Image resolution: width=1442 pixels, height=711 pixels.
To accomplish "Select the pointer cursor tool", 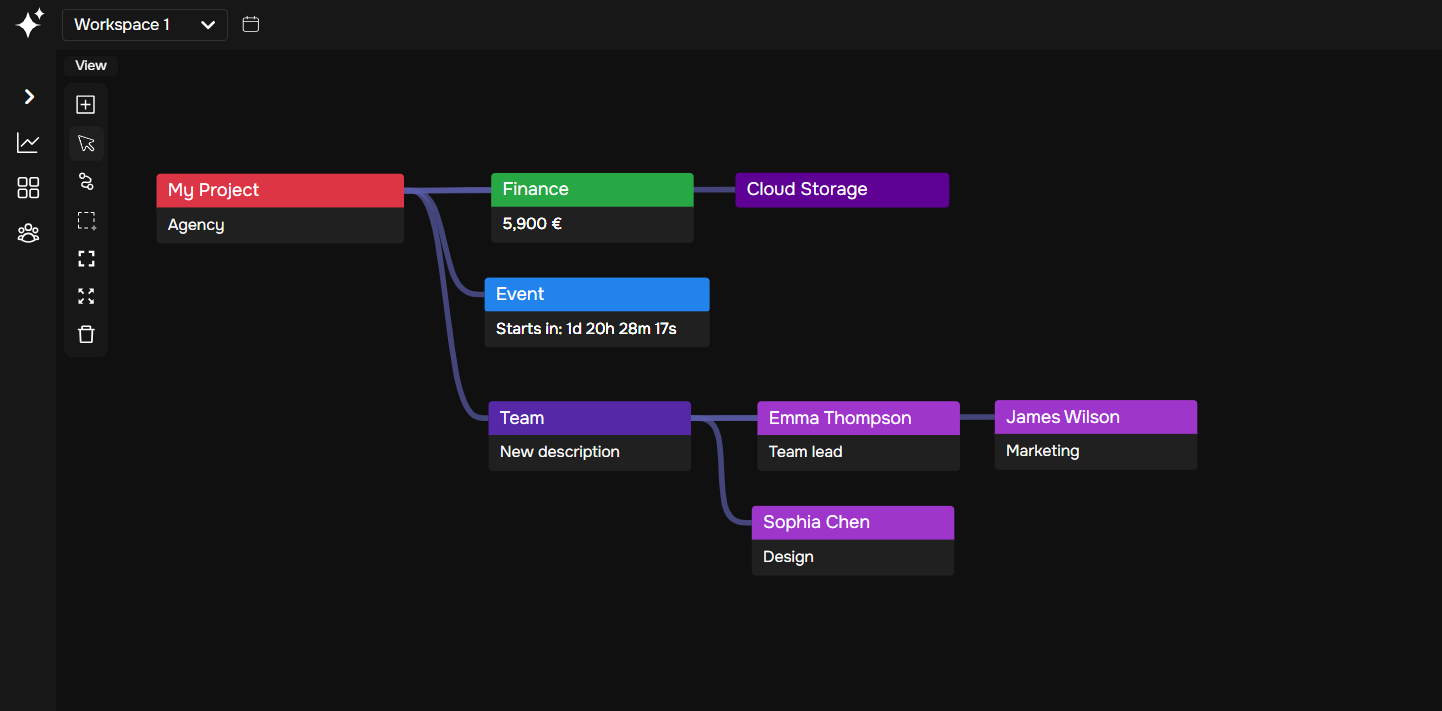I will click(x=86, y=144).
